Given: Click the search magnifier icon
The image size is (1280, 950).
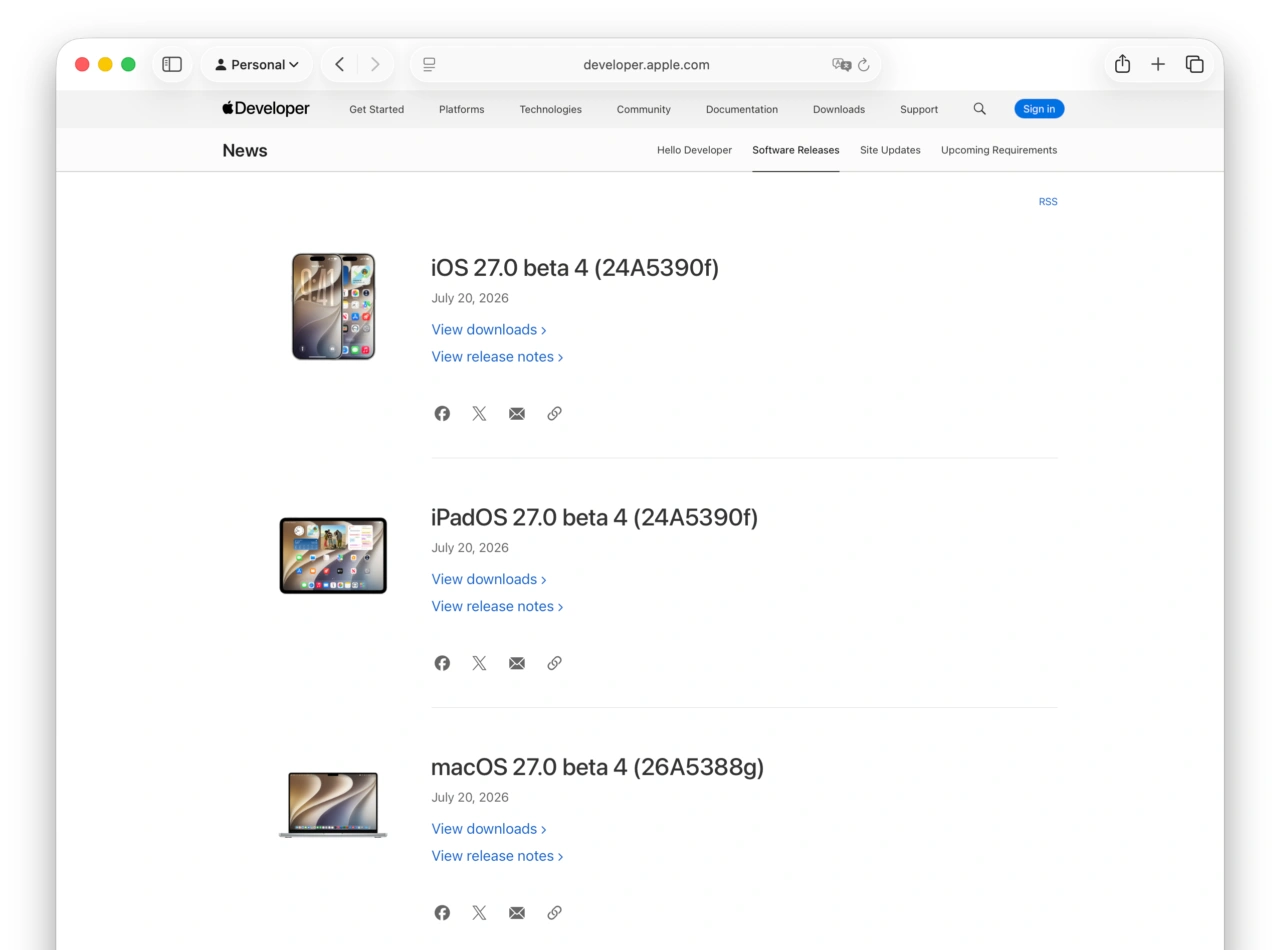Looking at the screenshot, I should pos(979,109).
